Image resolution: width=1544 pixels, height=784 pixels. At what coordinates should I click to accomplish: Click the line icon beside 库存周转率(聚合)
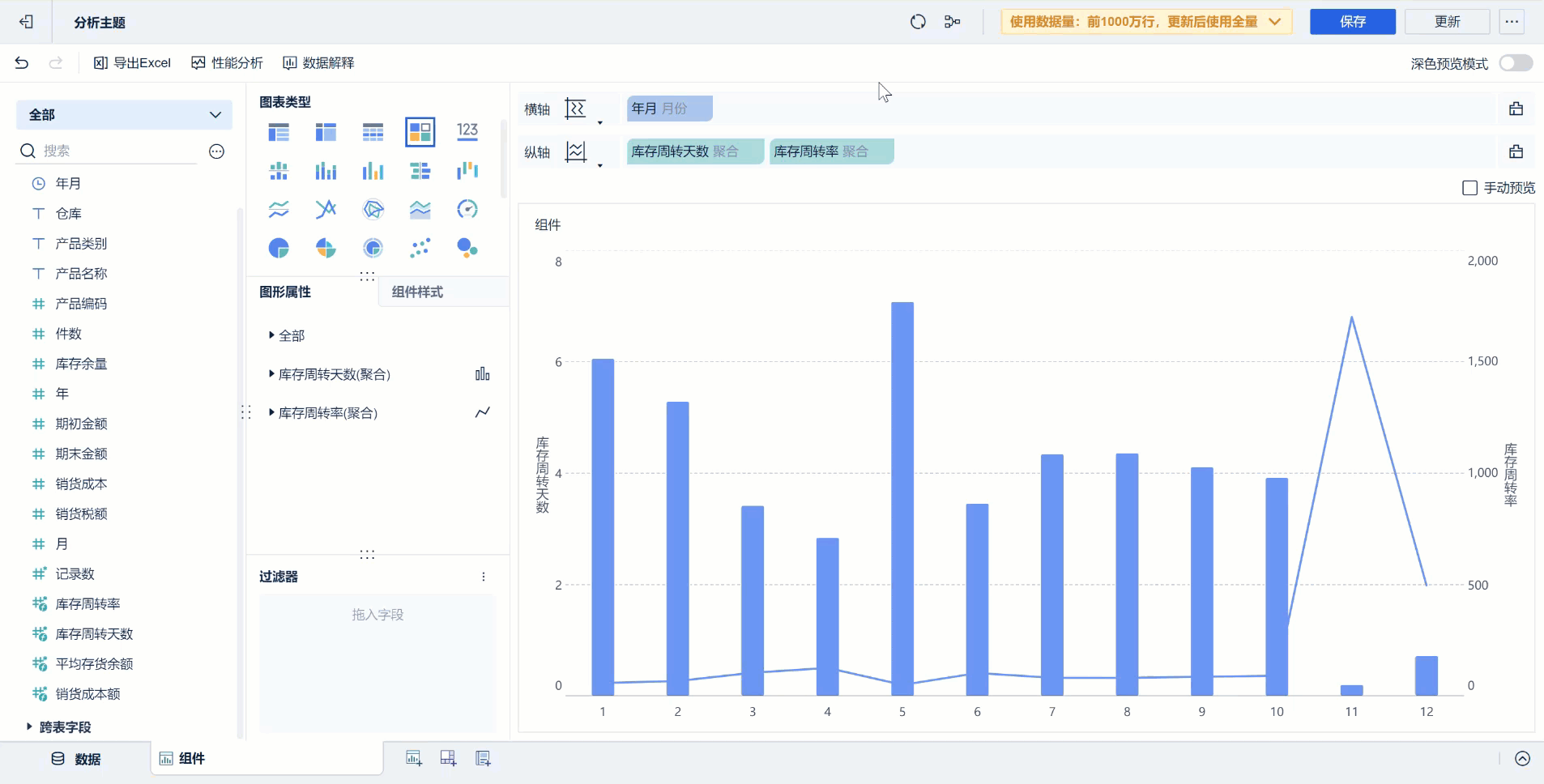(482, 413)
